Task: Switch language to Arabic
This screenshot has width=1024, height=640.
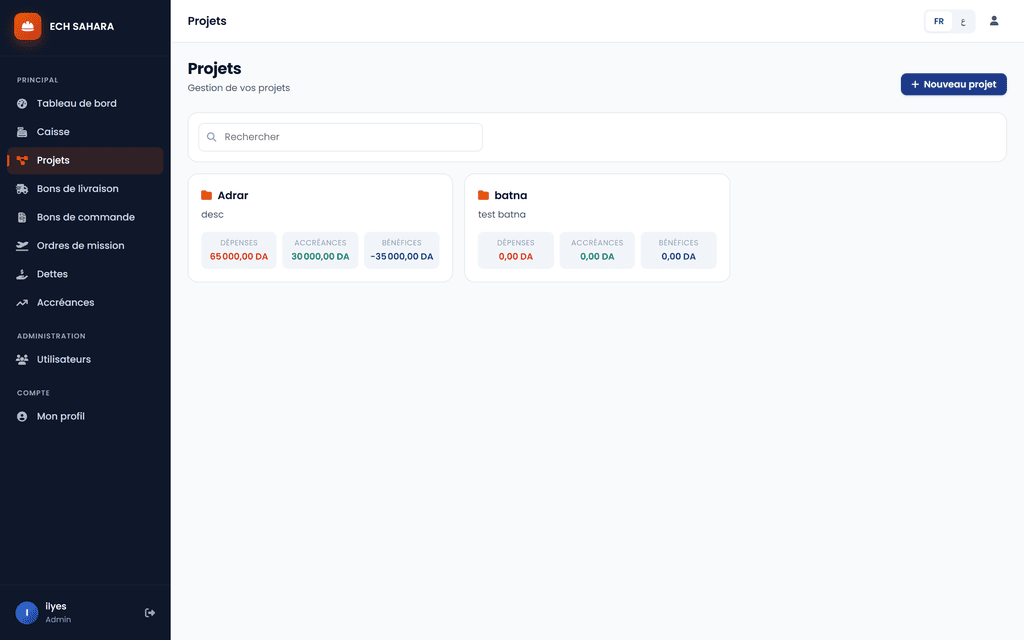Action: pyautogui.click(x=963, y=22)
